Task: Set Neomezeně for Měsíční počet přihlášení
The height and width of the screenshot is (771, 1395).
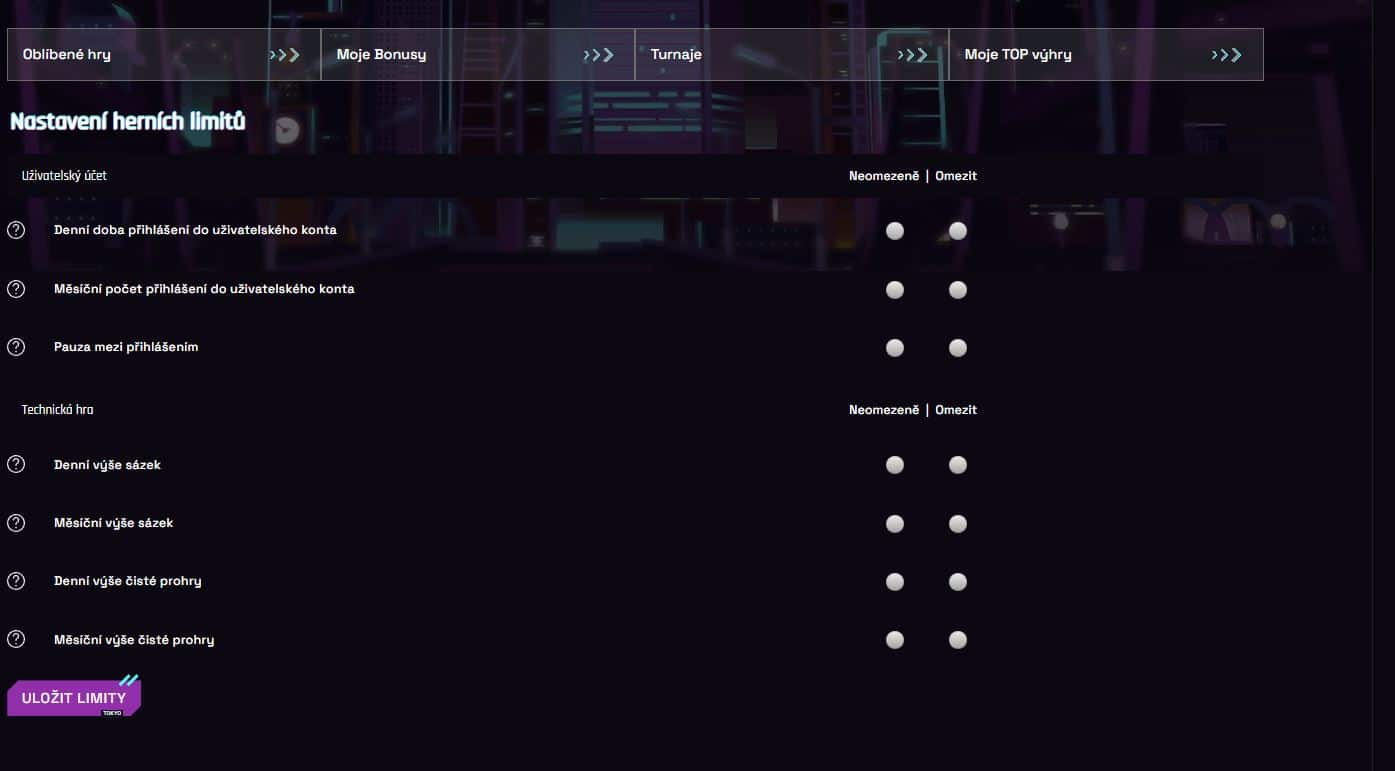Action: (895, 290)
